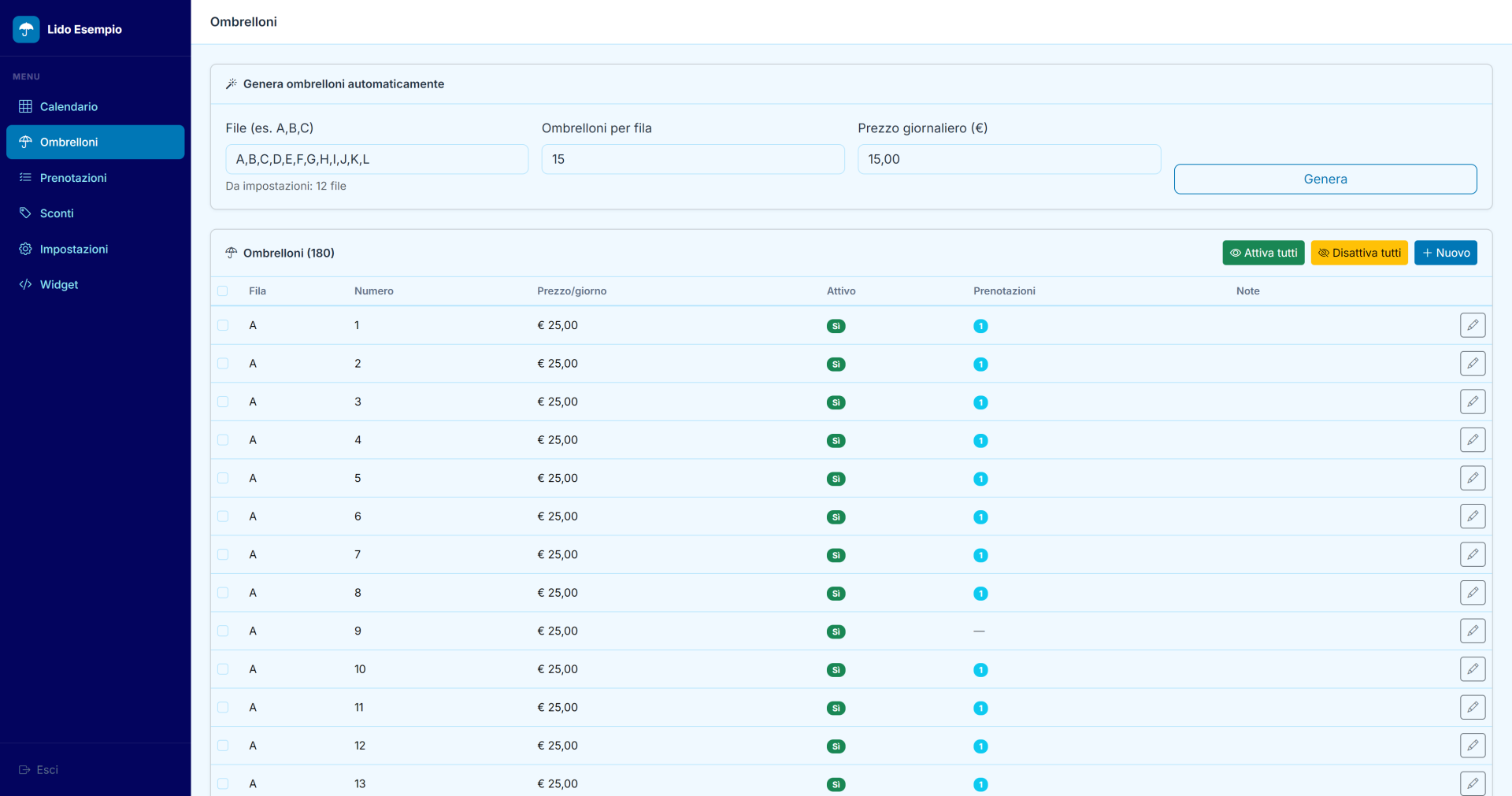Click edit pencil on row A 4
Viewport: 1512px width, 796px height.
[1473, 440]
